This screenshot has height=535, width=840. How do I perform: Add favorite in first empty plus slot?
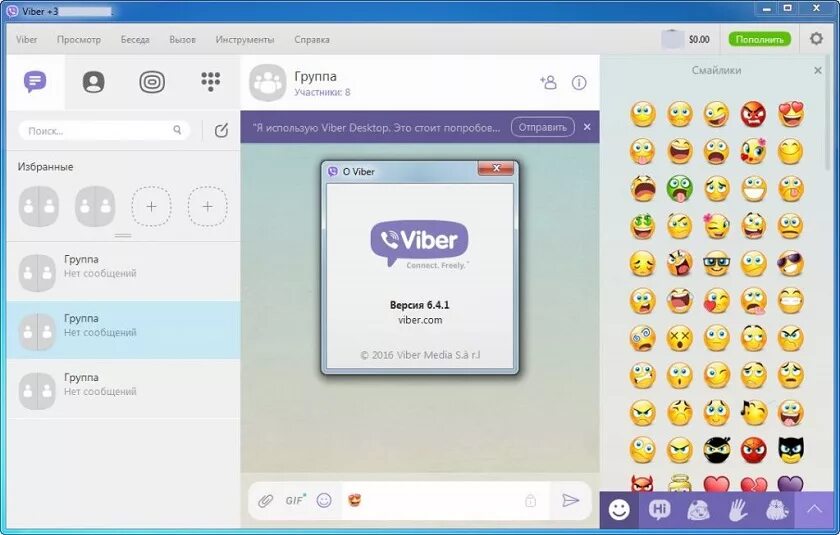click(152, 206)
